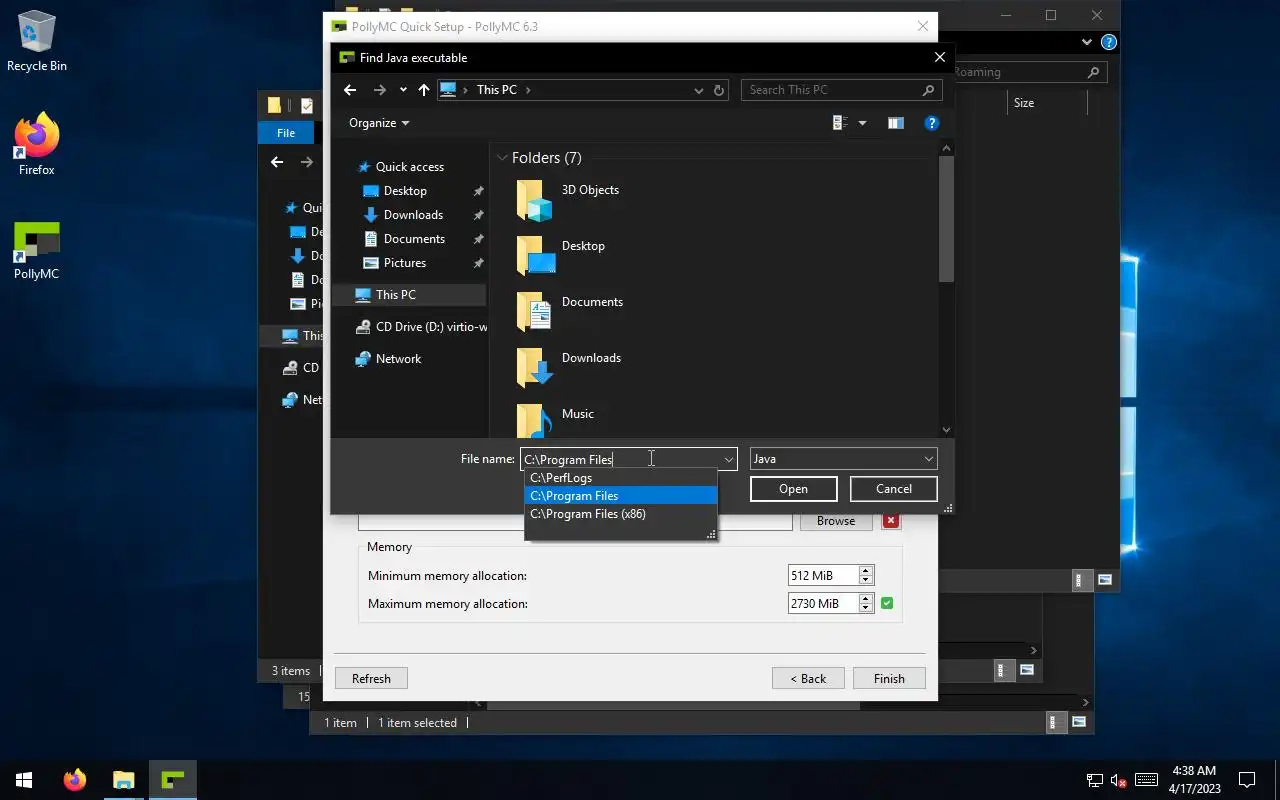This screenshot has width=1280, height=800.
Task: Expand address bar previous locations dropdown
Action: (x=698, y=90)
